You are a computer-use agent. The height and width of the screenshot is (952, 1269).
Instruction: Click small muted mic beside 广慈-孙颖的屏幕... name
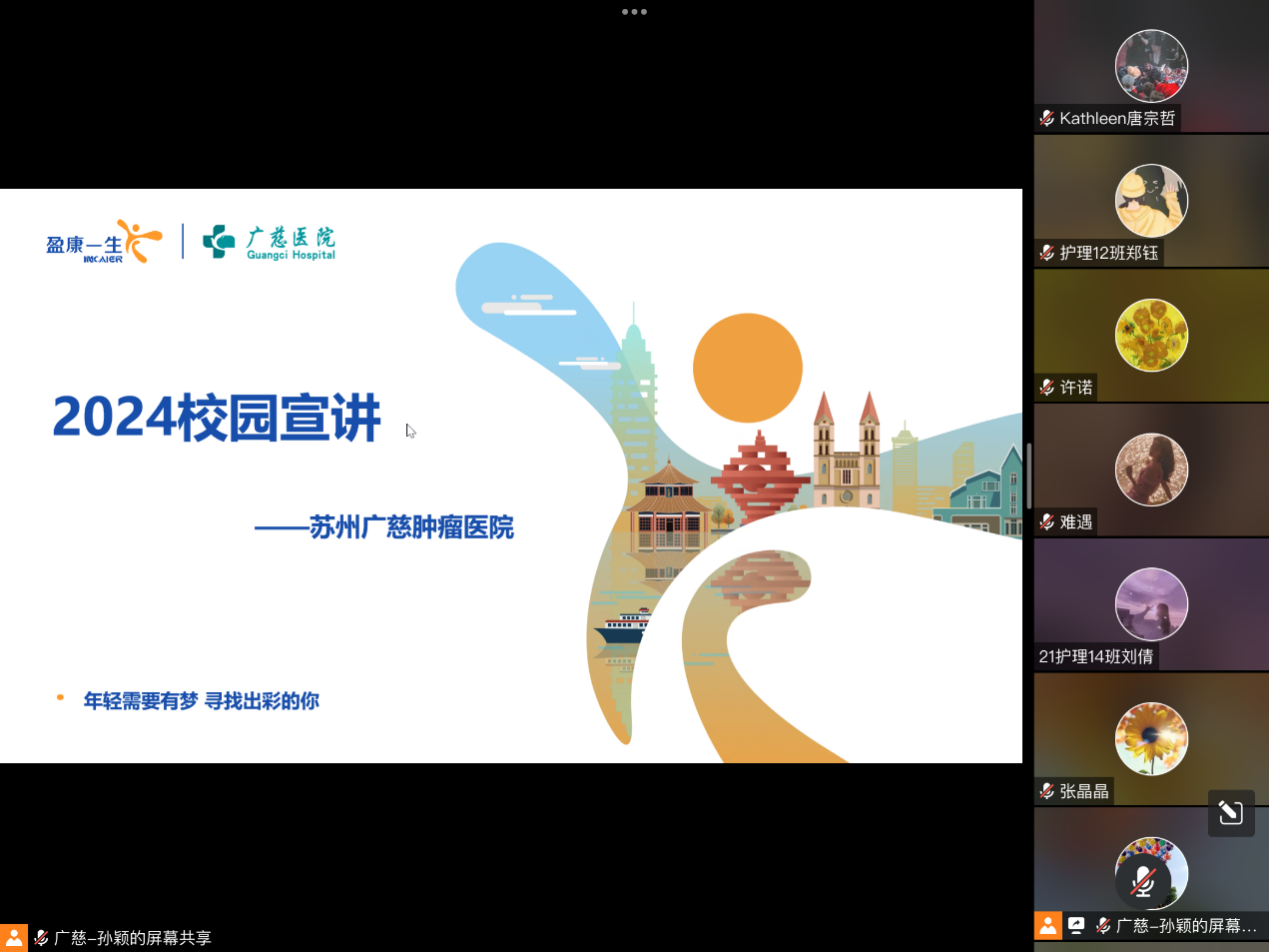coord(1103,925)
